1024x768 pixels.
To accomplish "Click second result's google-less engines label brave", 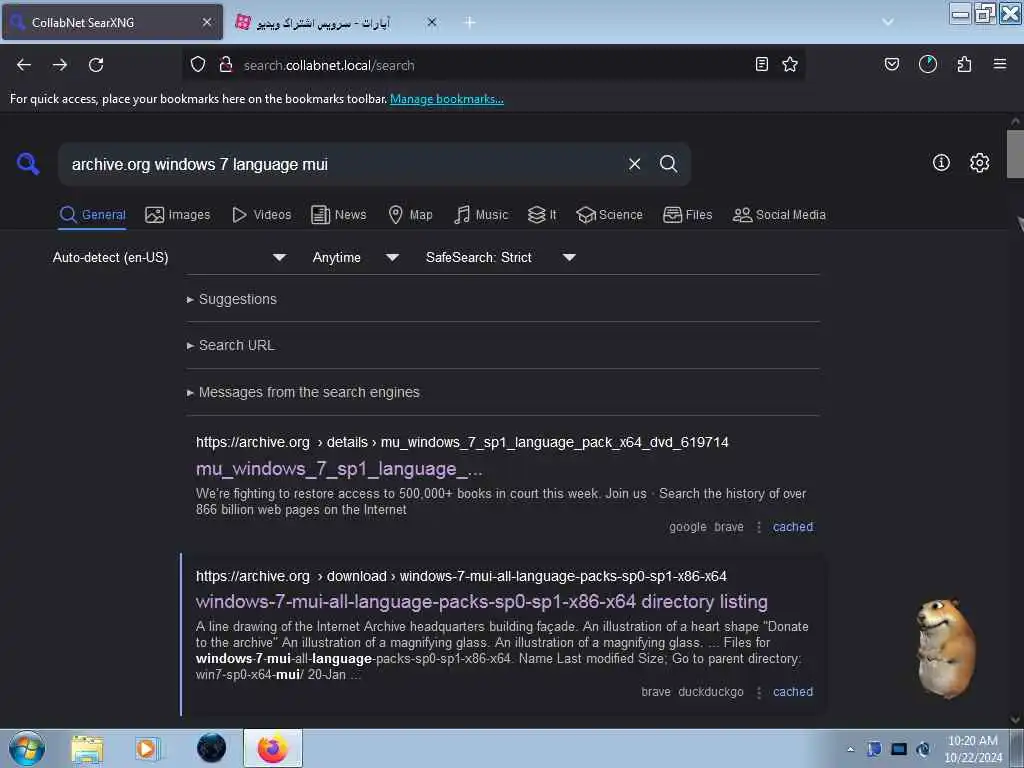I will coord(656,692).
